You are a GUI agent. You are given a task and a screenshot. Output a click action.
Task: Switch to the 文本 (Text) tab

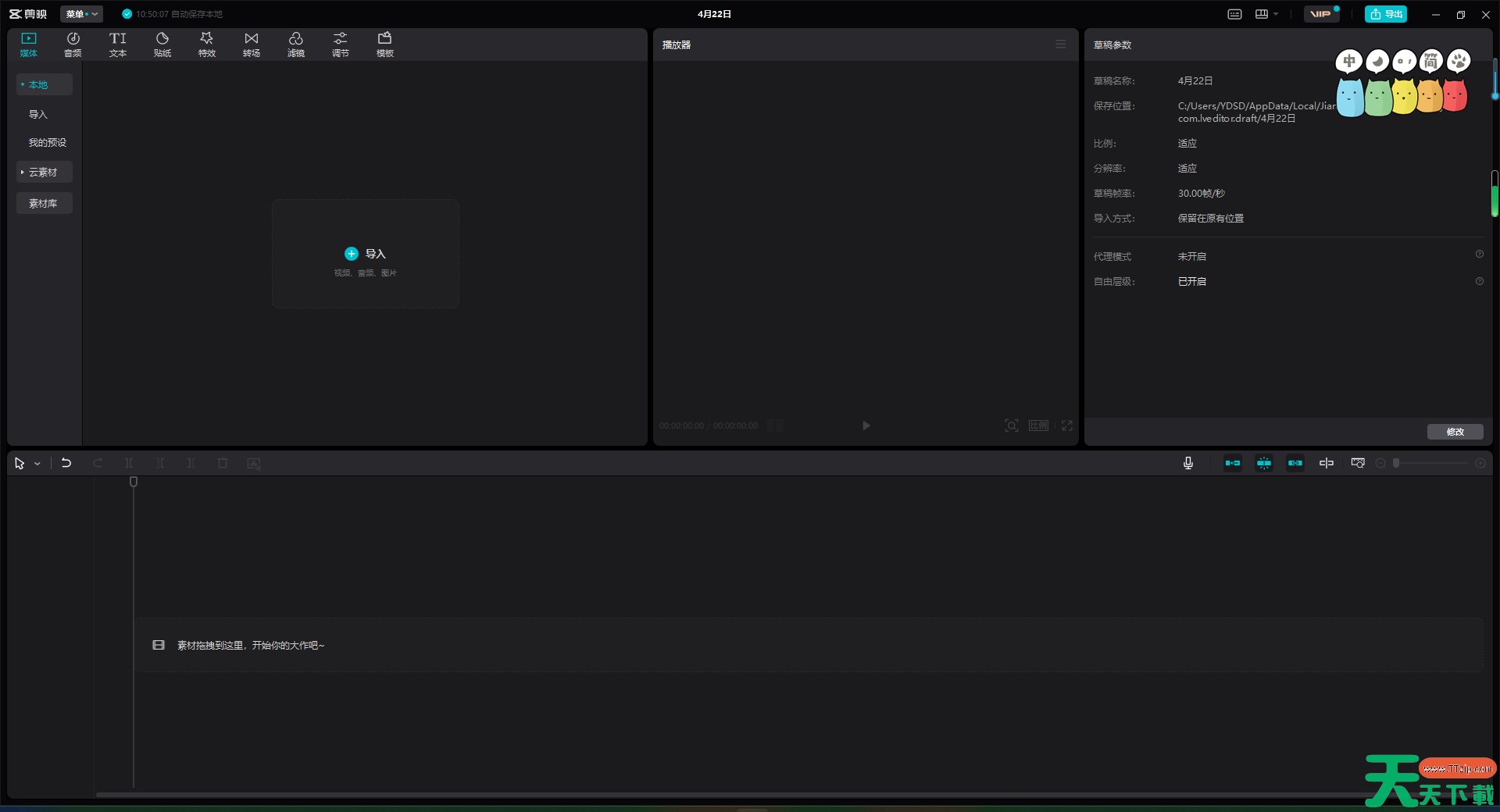118,45
